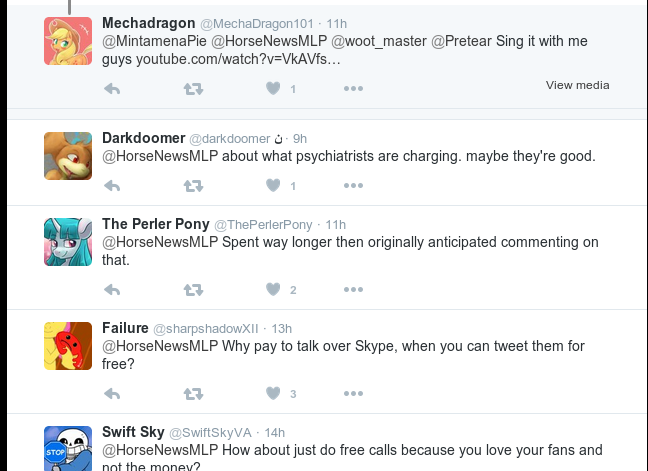
Task: Reply to Darkdoomer's tweet
Action: [x=112, y=186]
